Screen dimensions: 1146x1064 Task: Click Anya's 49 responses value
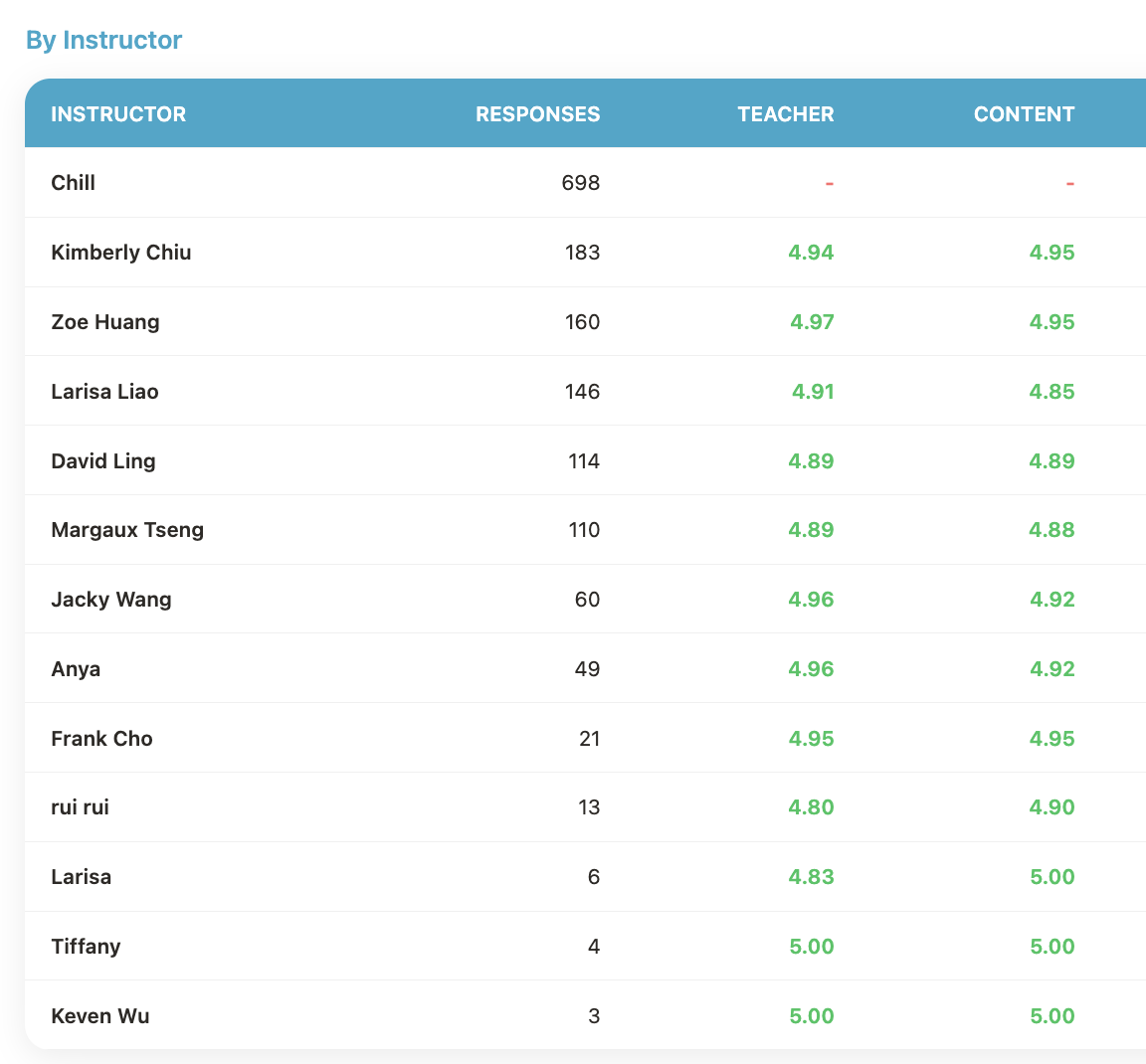(587, 669)
